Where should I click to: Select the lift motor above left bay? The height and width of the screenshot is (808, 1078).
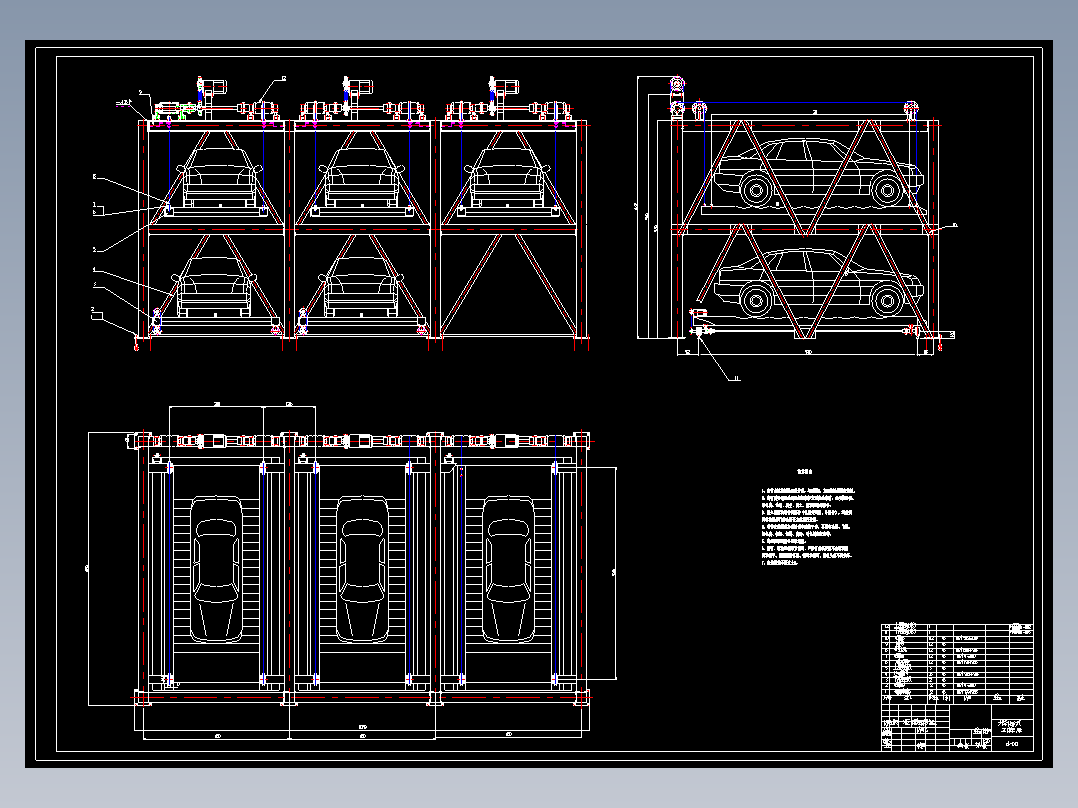(x=212, y=89)
